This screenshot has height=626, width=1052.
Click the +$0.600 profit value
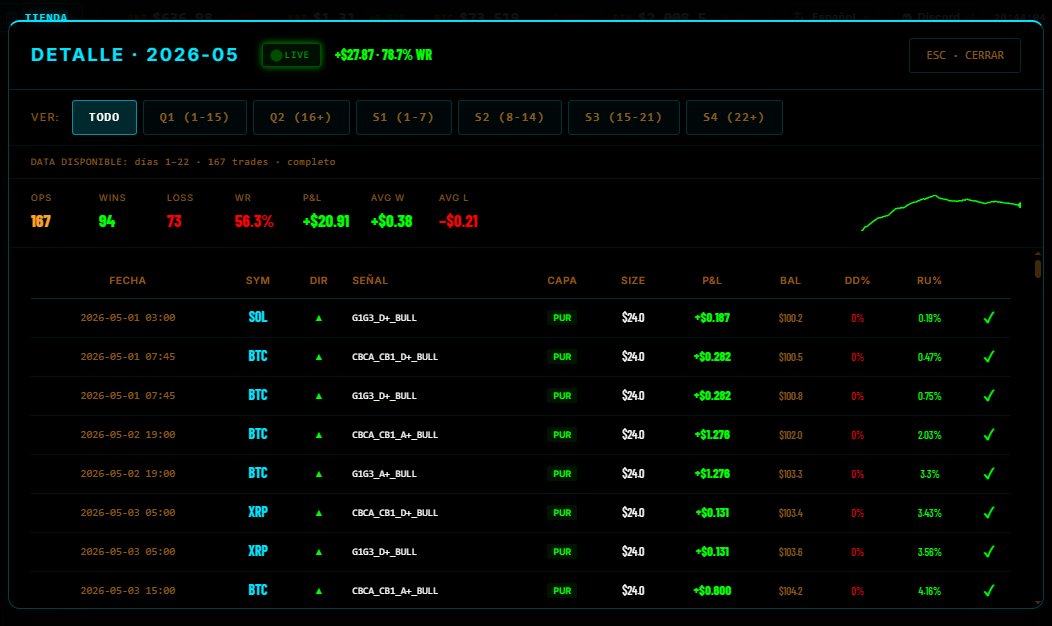pos(712,591)
